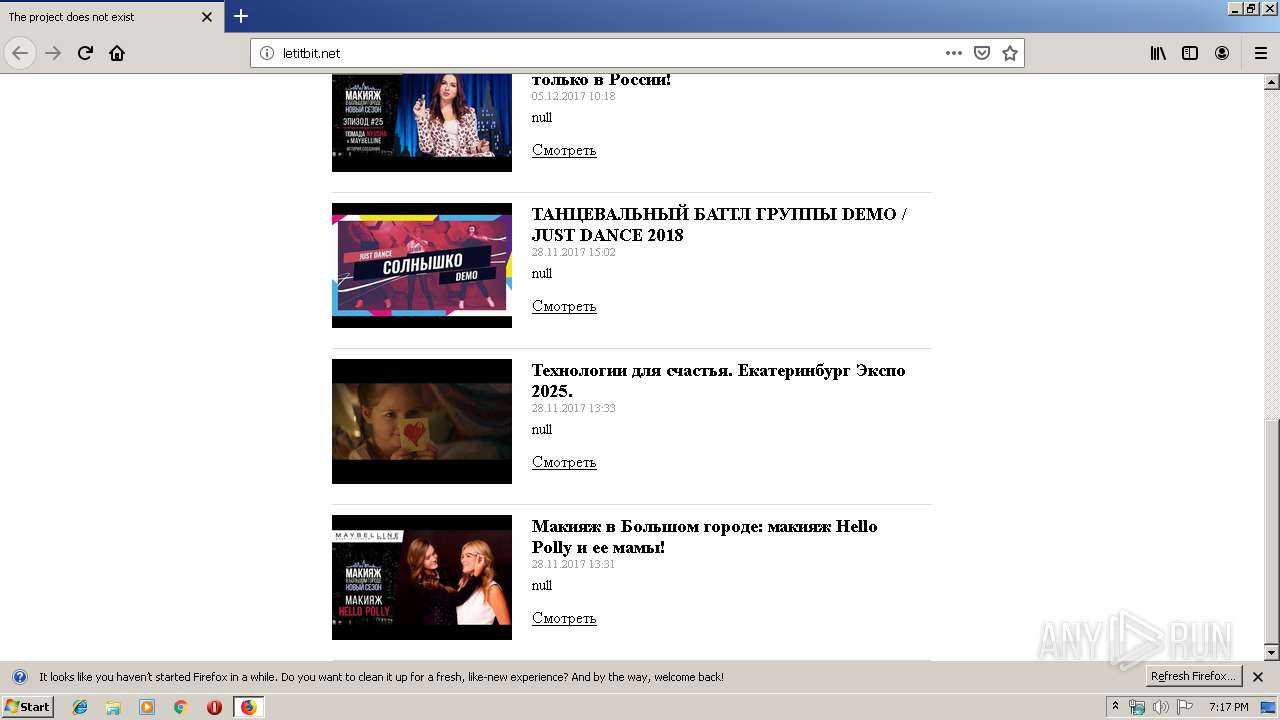Bookmark this page with star
The height and width of the screenshot is (720, 1280).
click(x=1010, y=53)
